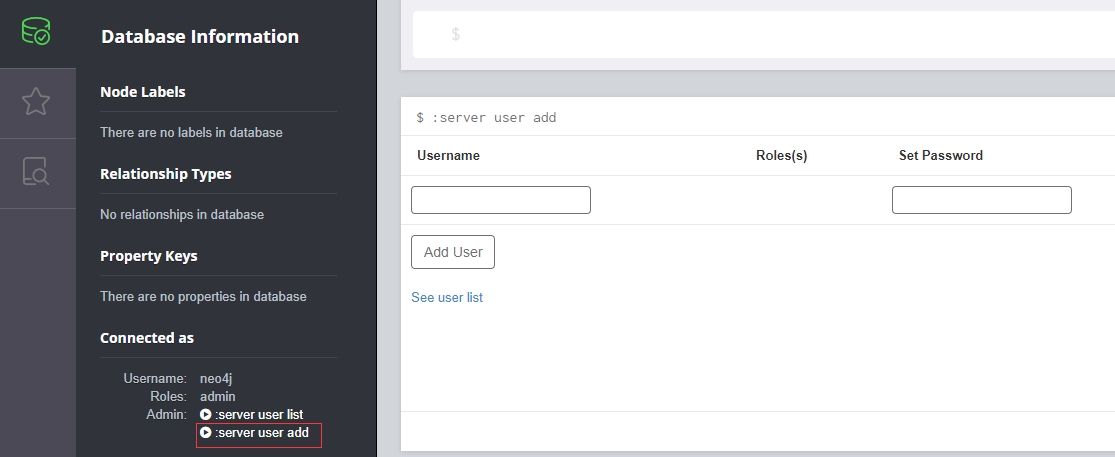The height and width of the screenshot is (457, 1115).
Task: Click the Set Password column header
Action: 940,155
